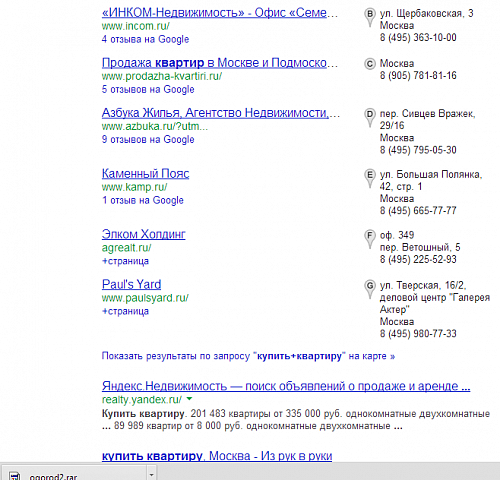
Task: Click ogorod2.rar file icon in download bar
Action: [x=14, y=476]
